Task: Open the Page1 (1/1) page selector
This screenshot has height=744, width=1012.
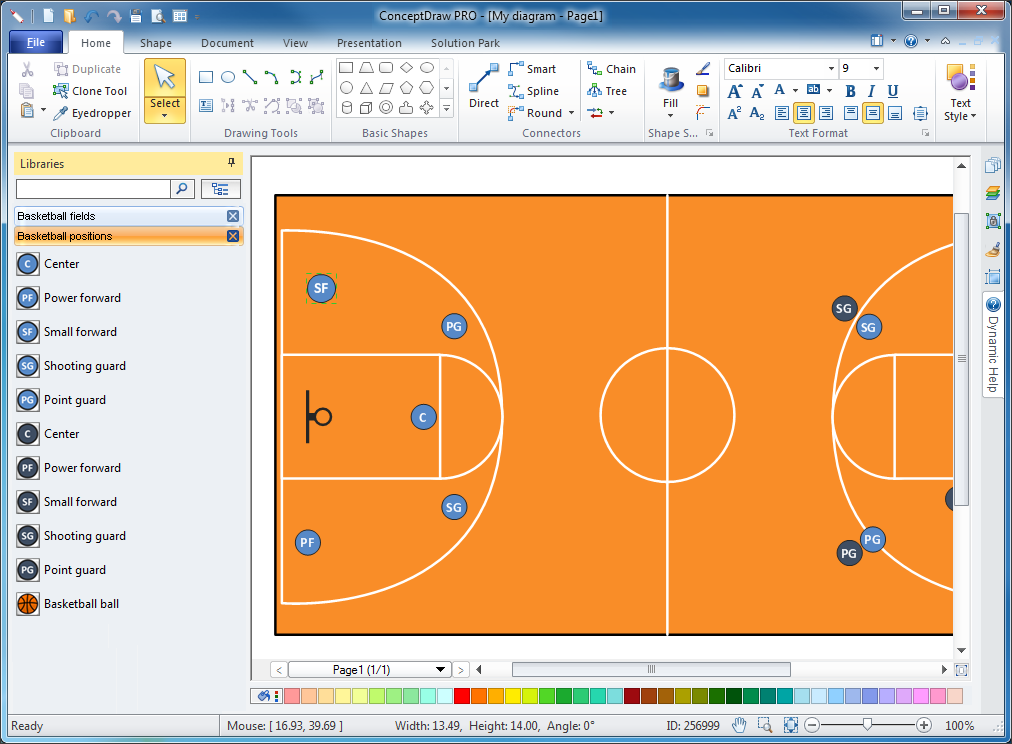Action: [369, 669]
